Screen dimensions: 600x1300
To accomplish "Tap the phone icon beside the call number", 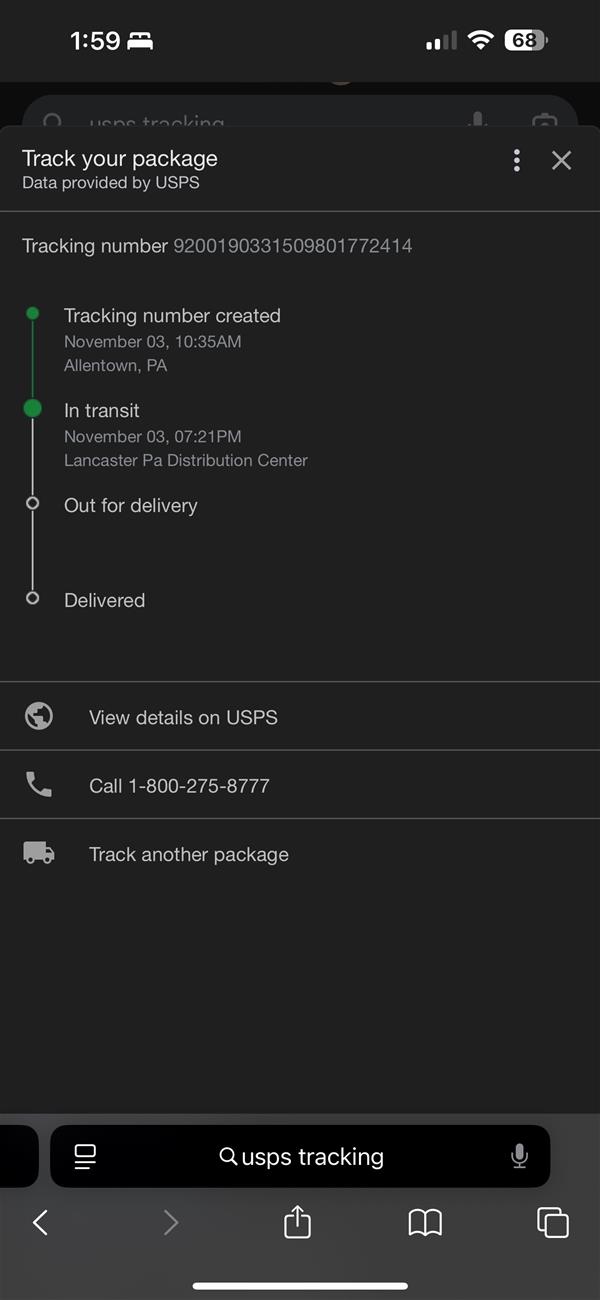I will (39, 785).
